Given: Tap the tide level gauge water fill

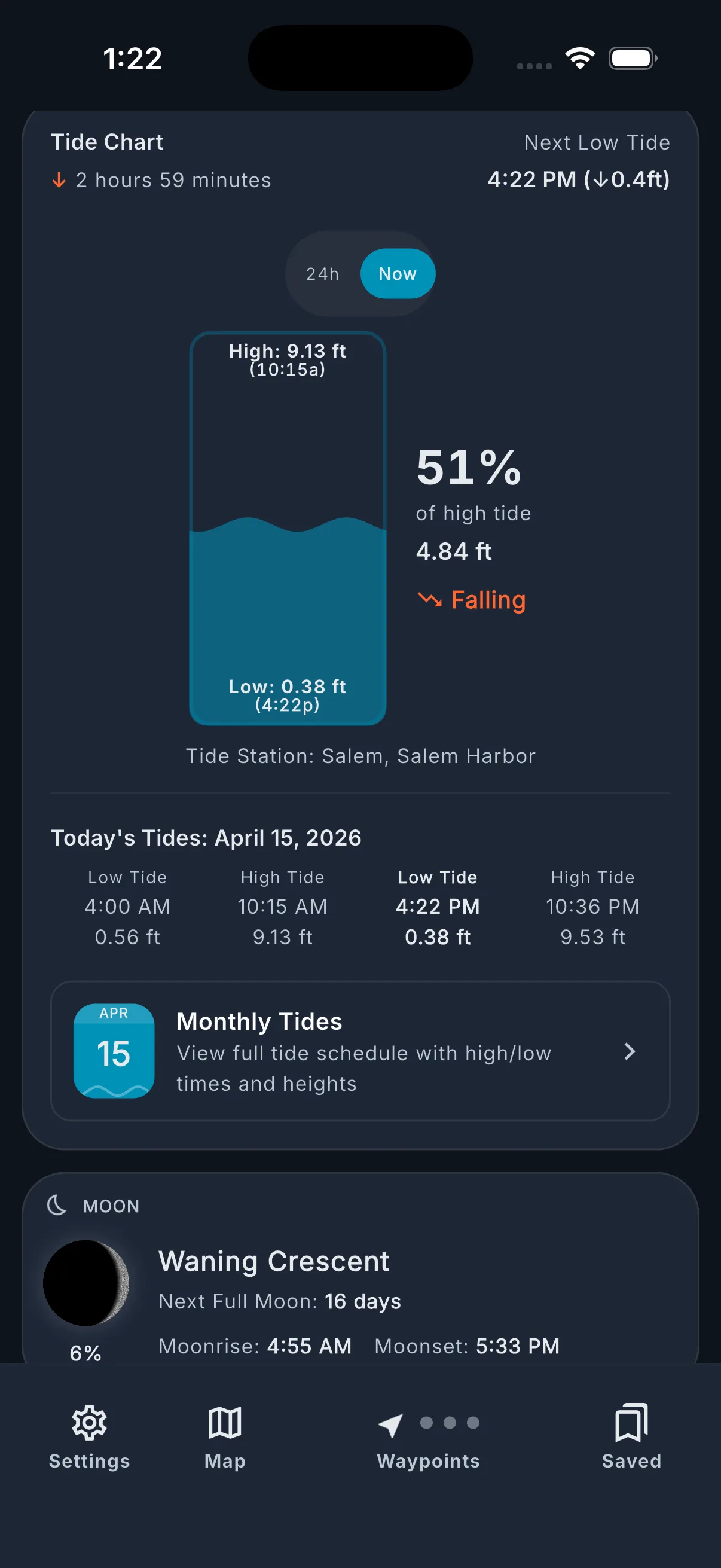Looking at the screenshot, I should coord(288,609).
